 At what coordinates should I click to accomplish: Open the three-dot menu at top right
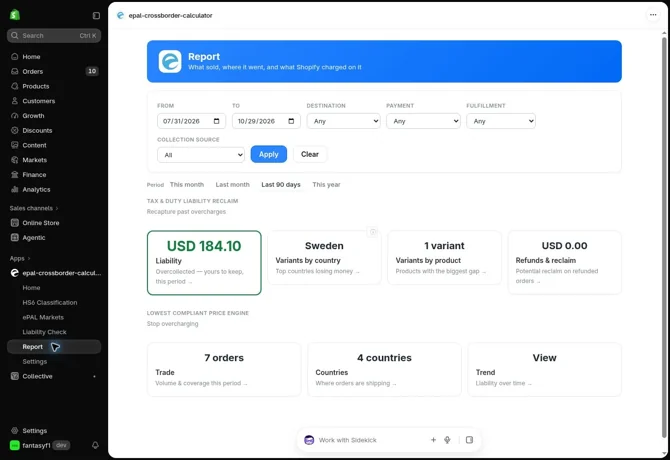[x=653, y=15]
